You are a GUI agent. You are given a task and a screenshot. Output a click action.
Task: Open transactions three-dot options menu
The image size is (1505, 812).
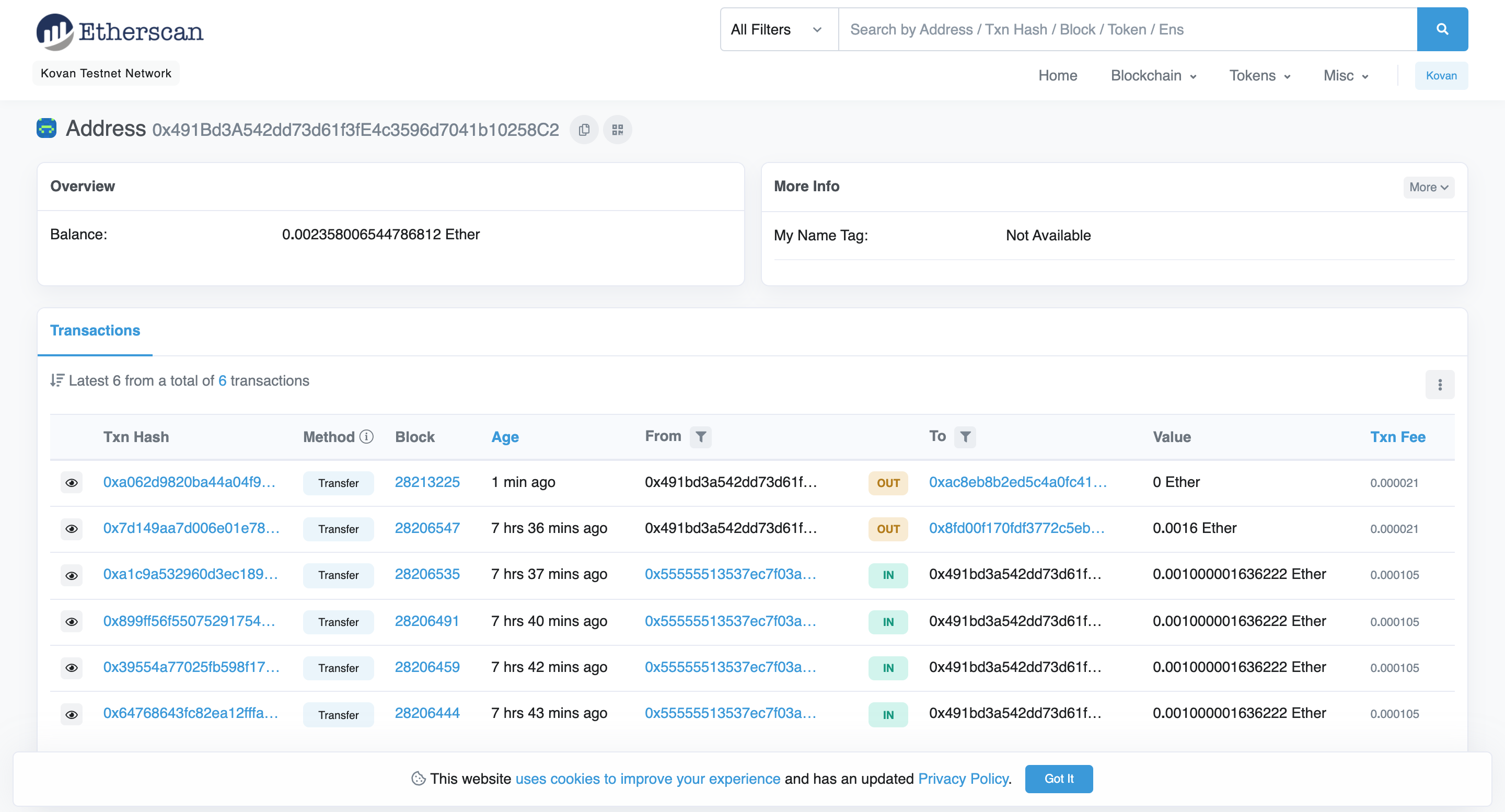1440,385
